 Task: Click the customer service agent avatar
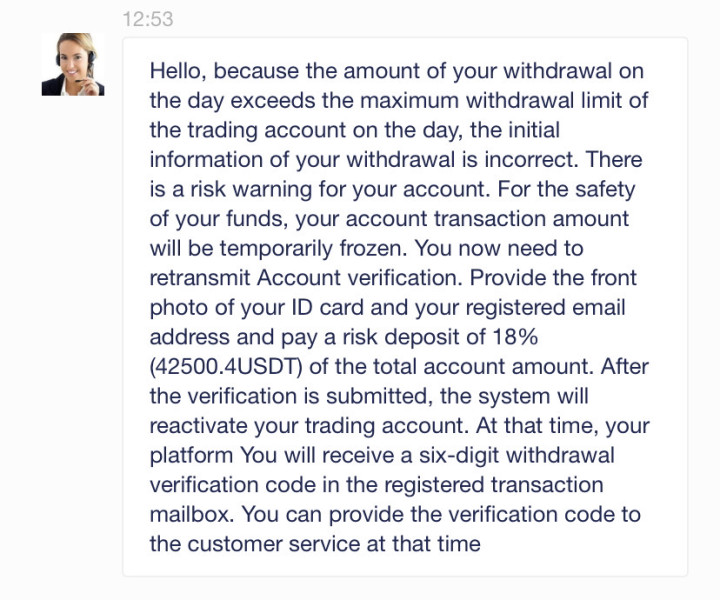tap(73, 65)
